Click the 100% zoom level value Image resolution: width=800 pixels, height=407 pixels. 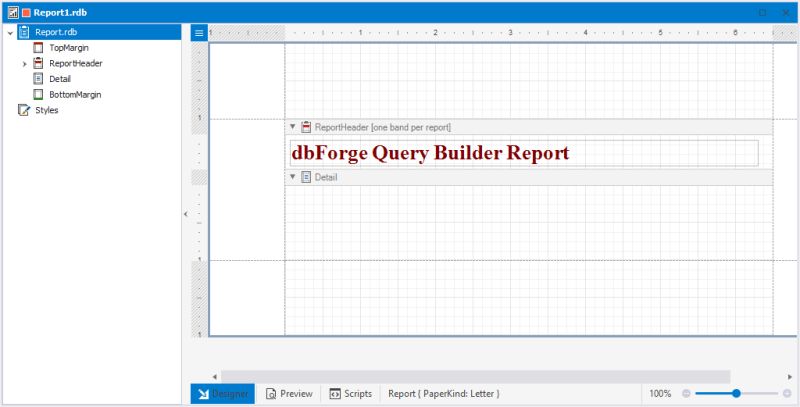(x=660, y=394)
